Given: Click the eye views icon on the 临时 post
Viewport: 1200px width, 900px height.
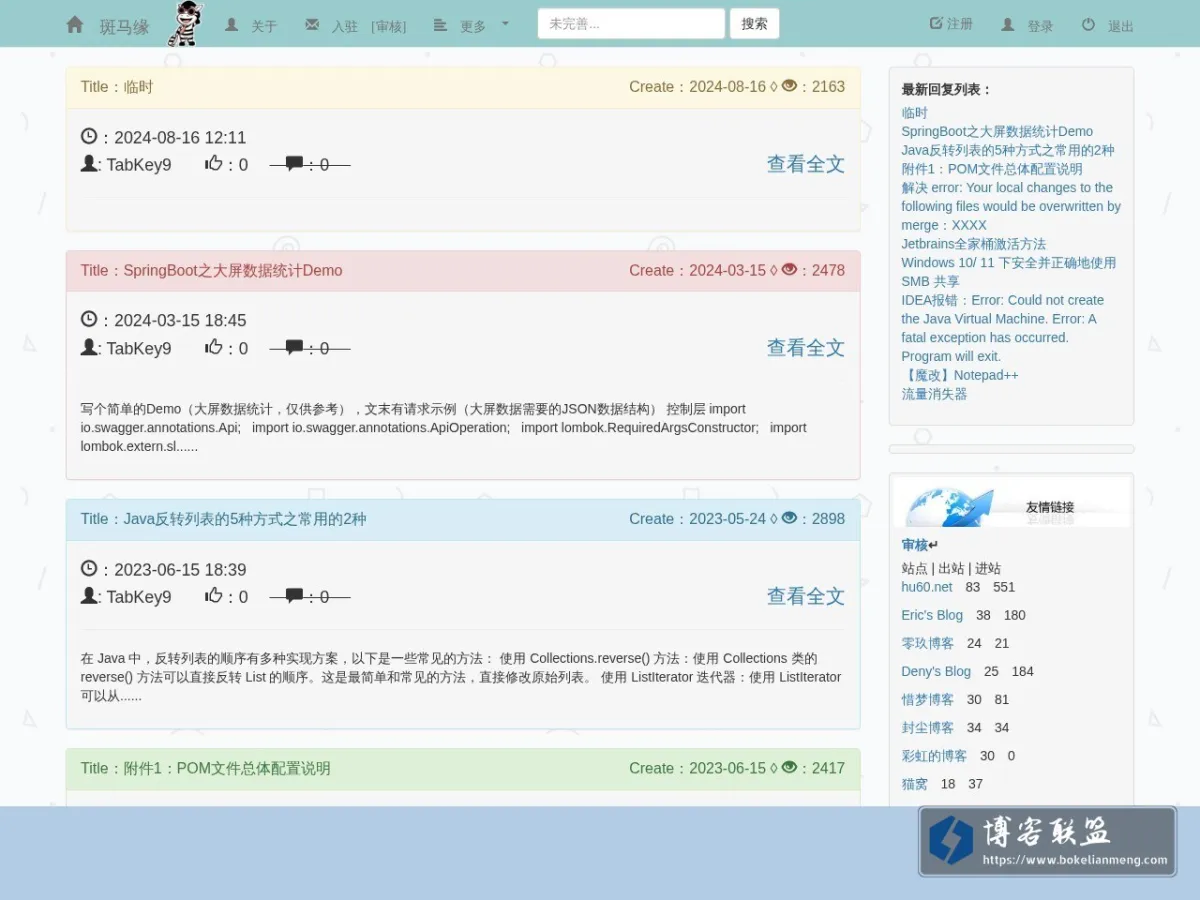Looking at the screenshot, I should click(x=789, y=86).
